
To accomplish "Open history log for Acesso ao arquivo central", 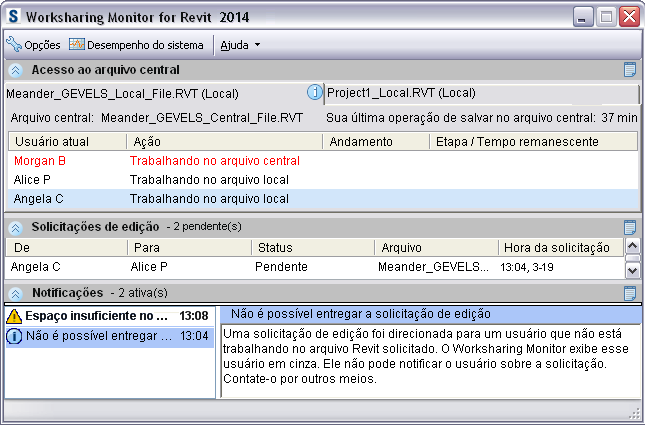I will pyautogui.click(x=630, y=70).
